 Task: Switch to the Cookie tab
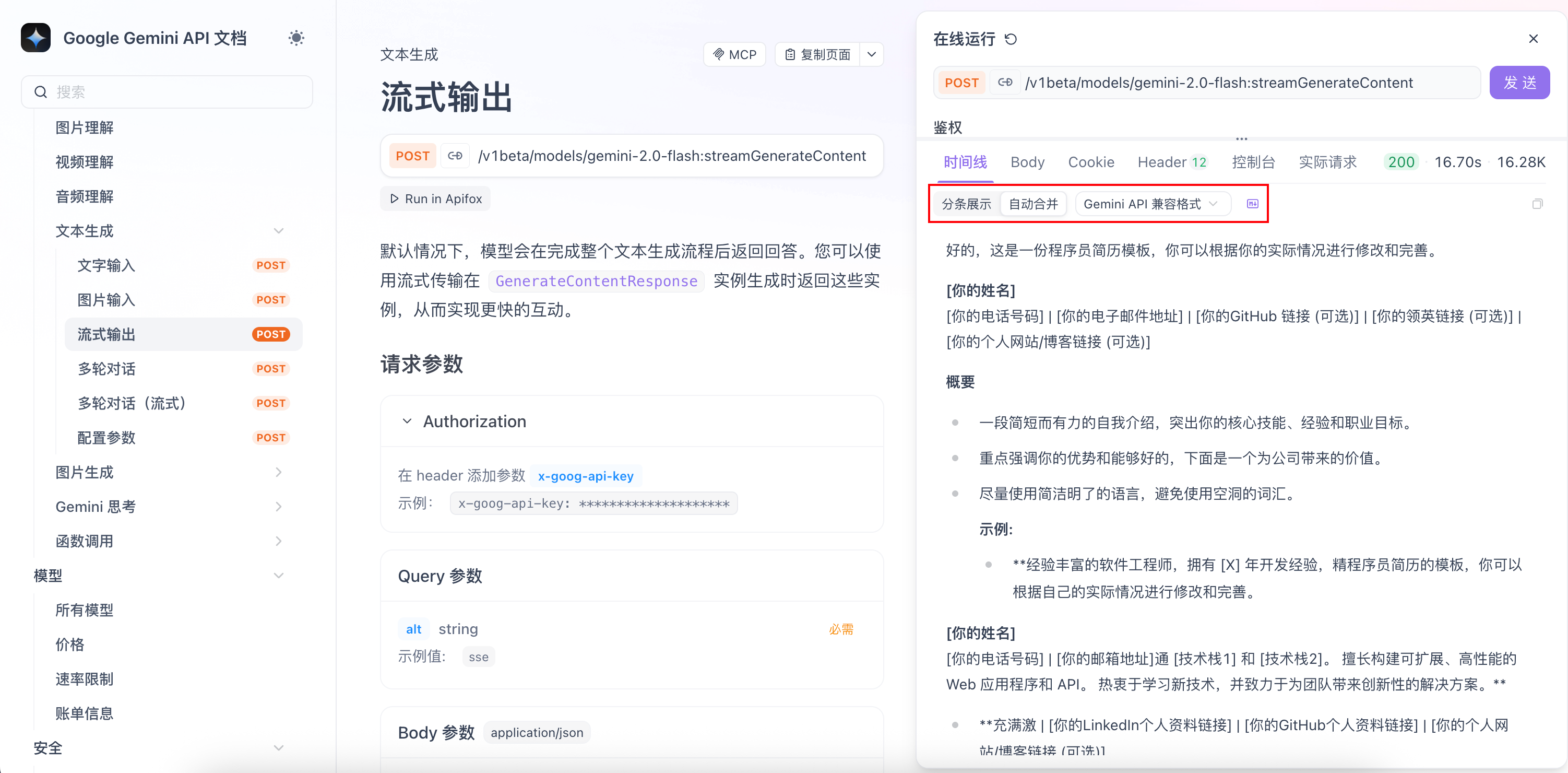1091,162
